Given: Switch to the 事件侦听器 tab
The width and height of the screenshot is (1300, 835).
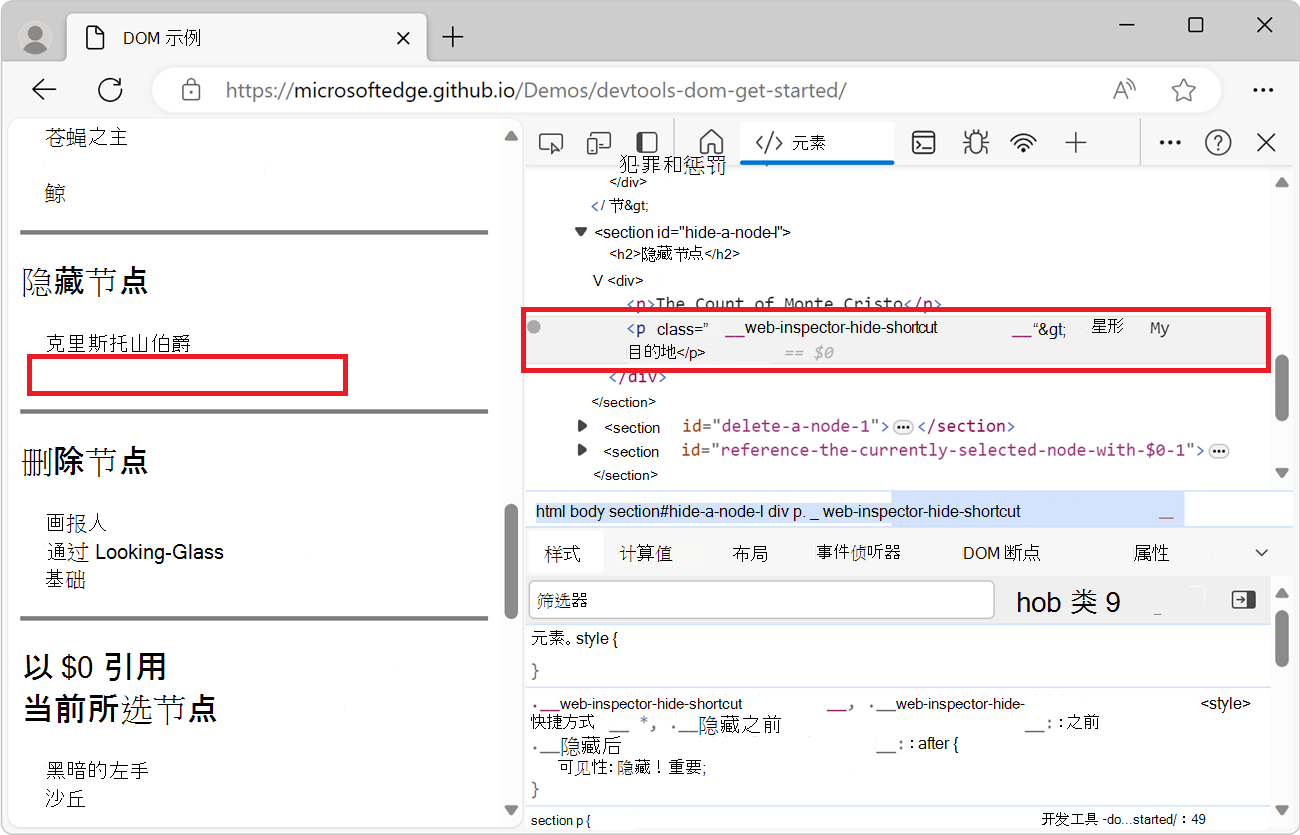Looking at the screenshot, I should point(858,553).
